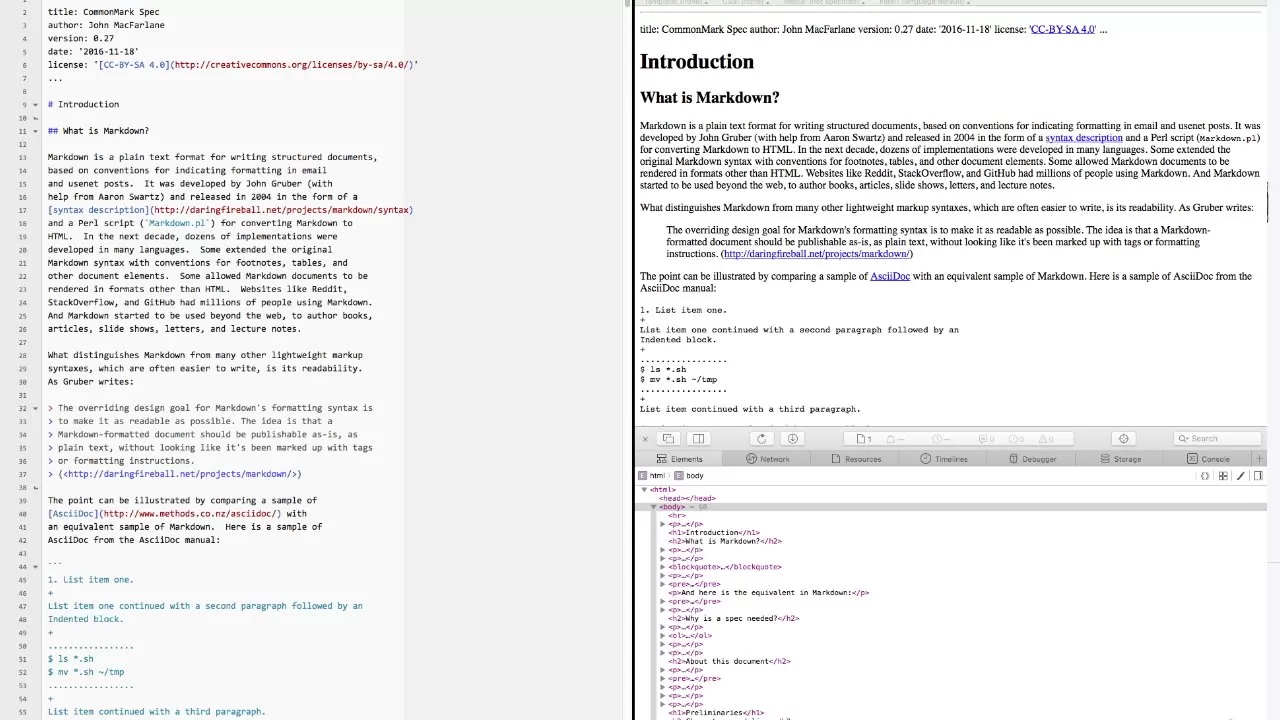Viewport: 1280px width, 720px height.
Task: Open the Timelines tab
Action: (943, 459)
